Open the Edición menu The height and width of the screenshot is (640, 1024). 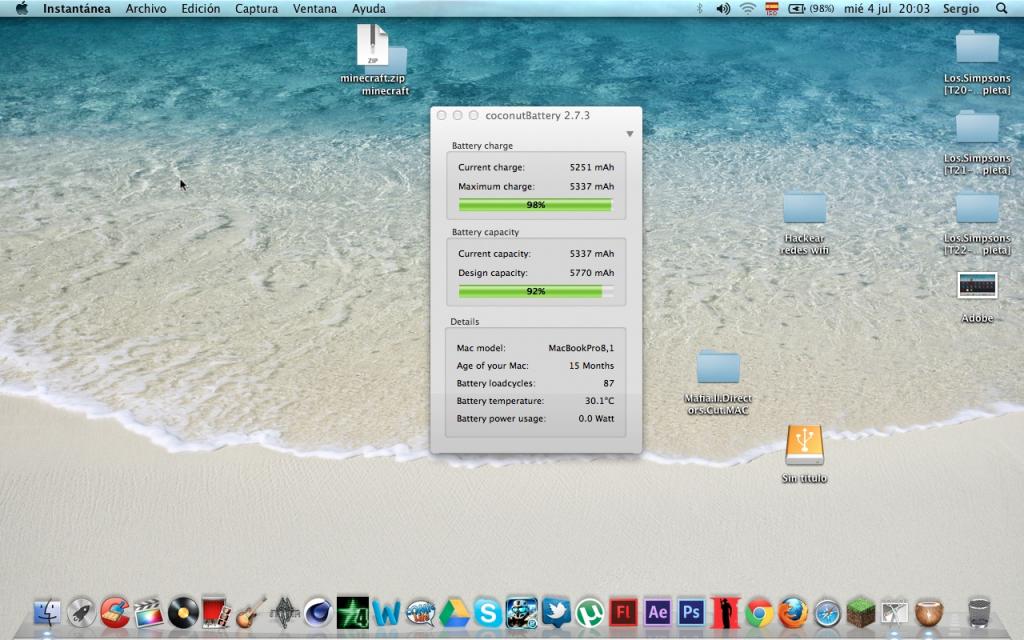(200, 8)
